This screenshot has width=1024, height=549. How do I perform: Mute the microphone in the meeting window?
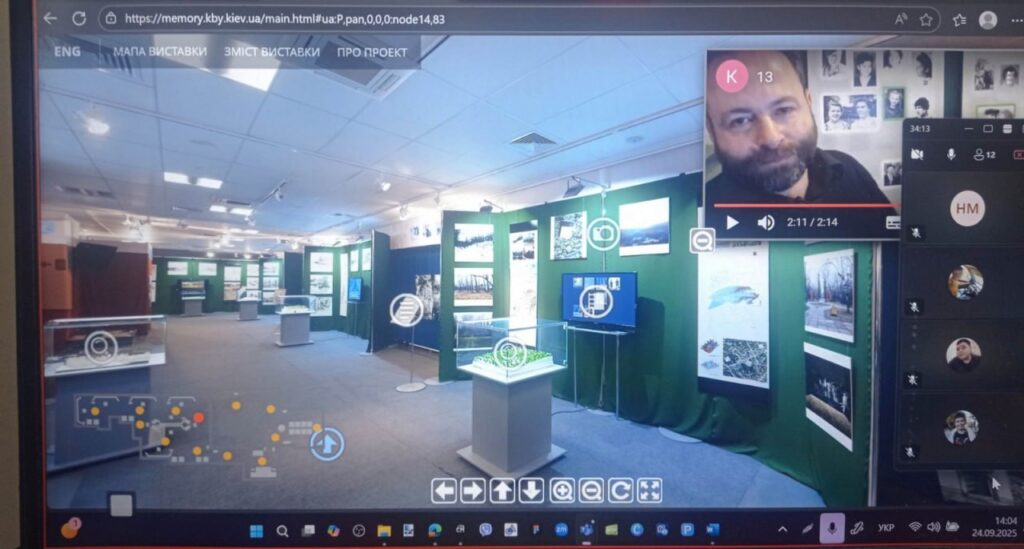[950, 154]
